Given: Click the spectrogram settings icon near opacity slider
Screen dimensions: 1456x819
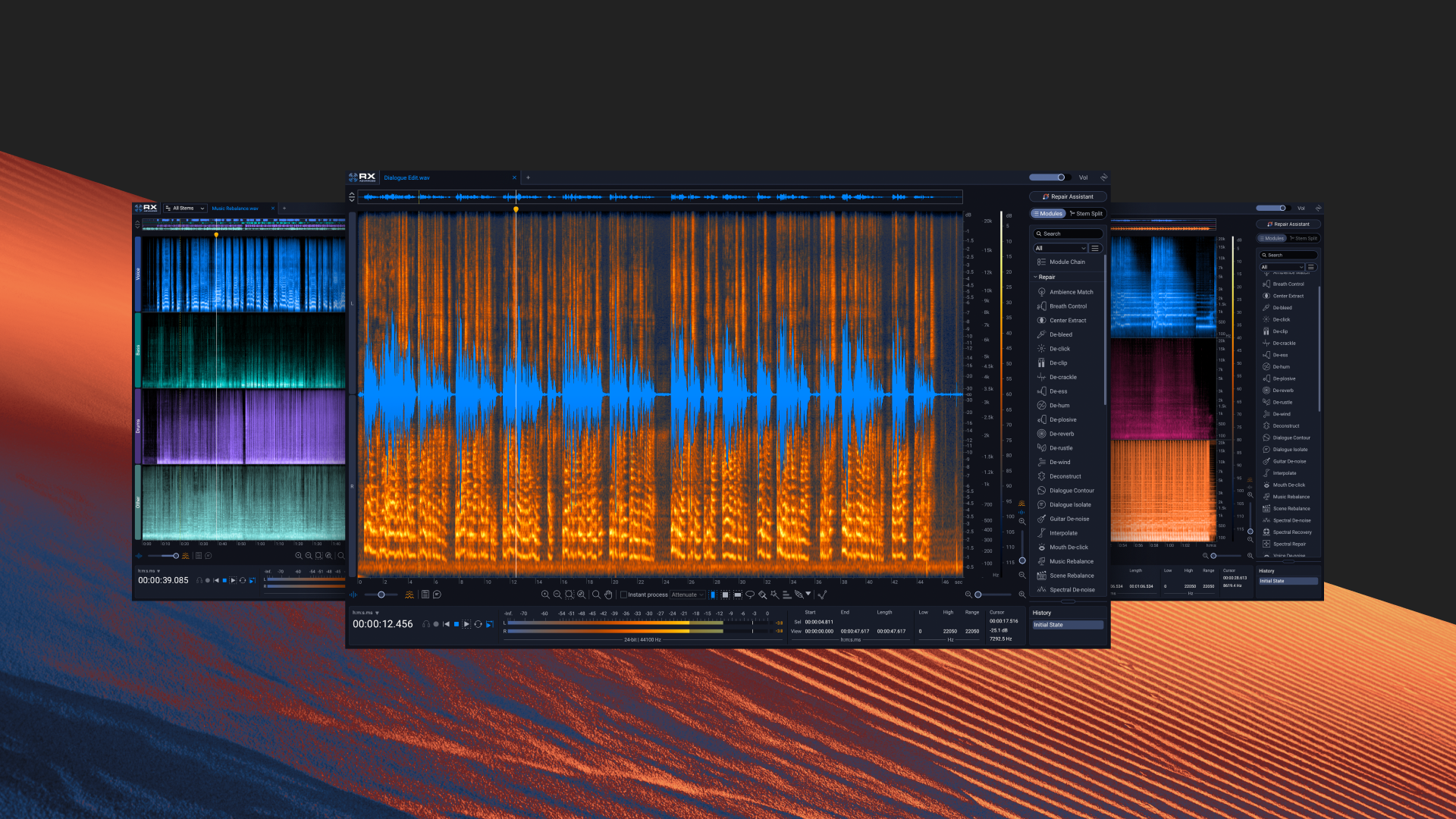Looking at the screenshot, I should pyautogui.click(x=409, y=595).
